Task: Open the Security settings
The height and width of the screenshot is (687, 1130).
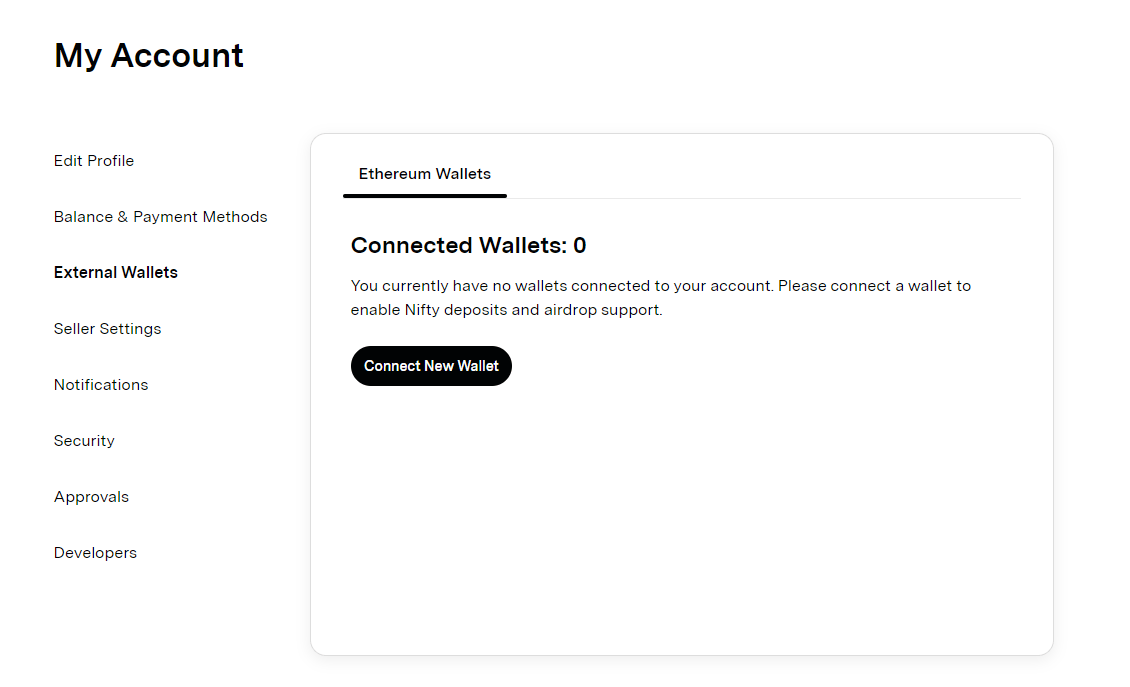Action: point(84,441)
